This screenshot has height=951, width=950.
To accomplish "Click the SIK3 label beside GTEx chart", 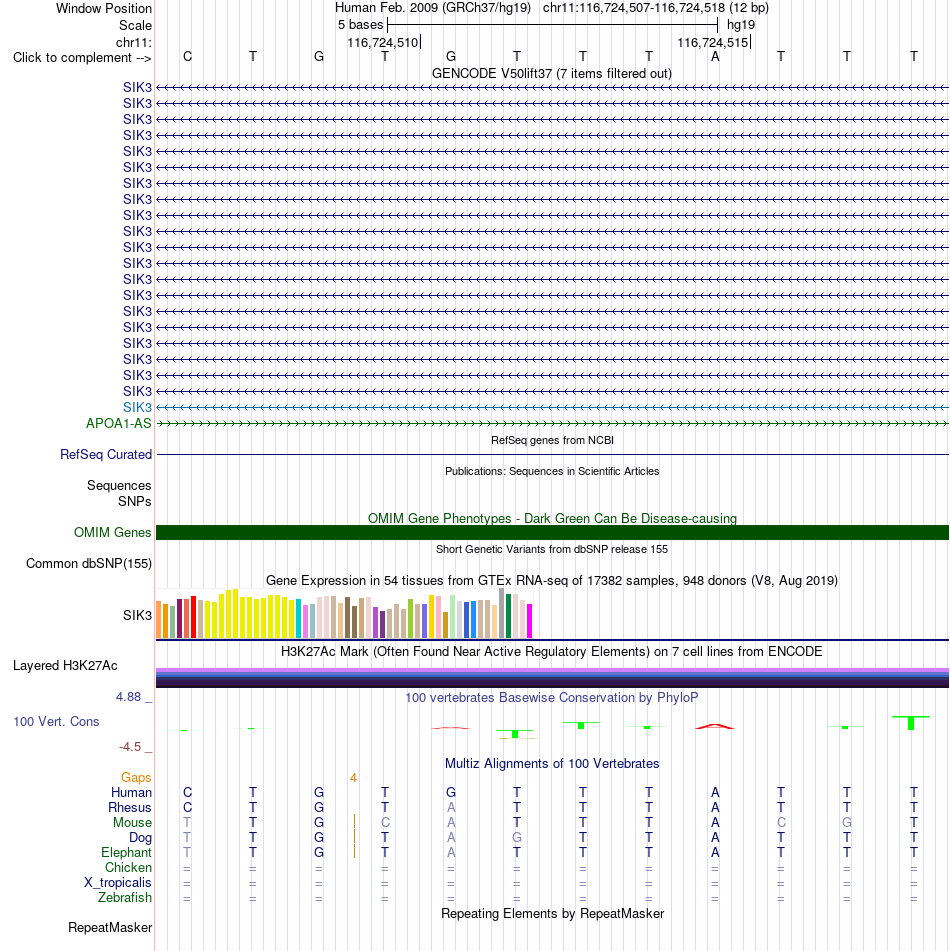I will tap(137, 615).
